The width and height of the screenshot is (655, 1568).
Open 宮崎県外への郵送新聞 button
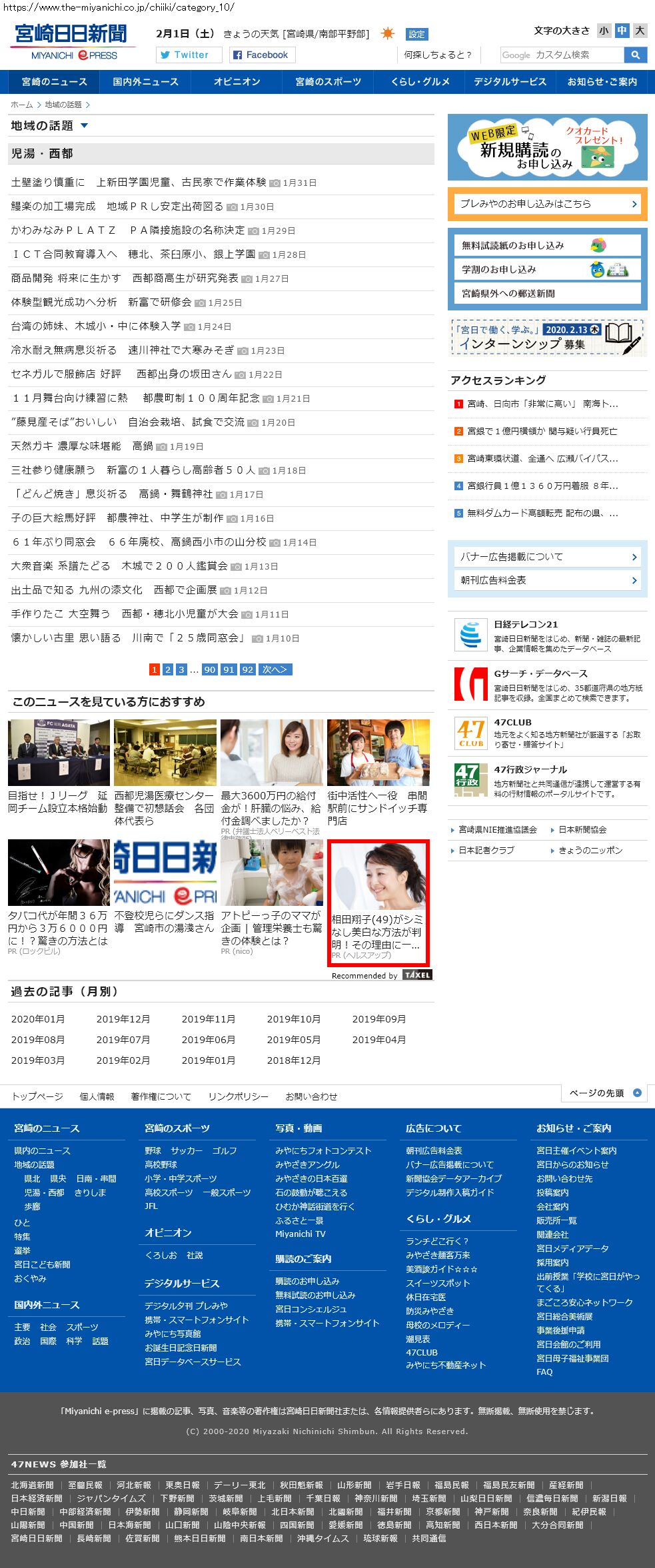[548, 293]
